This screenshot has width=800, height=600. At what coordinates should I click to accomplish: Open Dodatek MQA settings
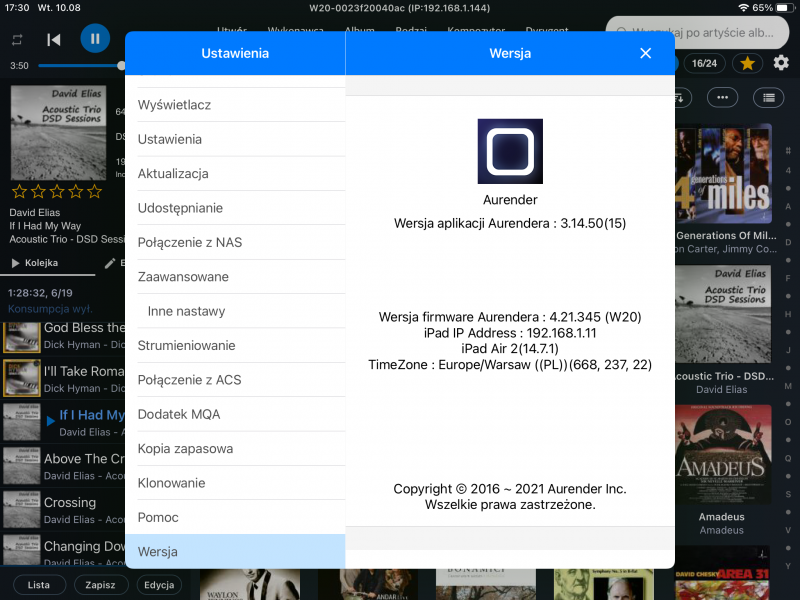(235, 414)
